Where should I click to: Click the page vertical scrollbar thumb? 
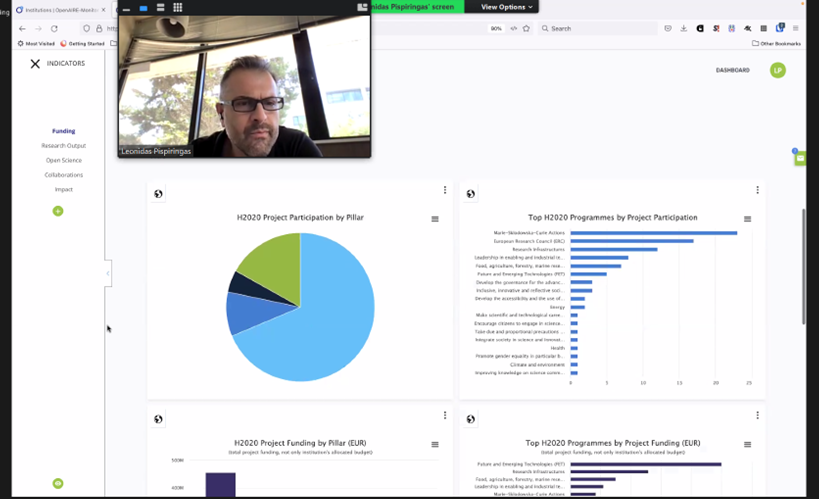(804, 266)
